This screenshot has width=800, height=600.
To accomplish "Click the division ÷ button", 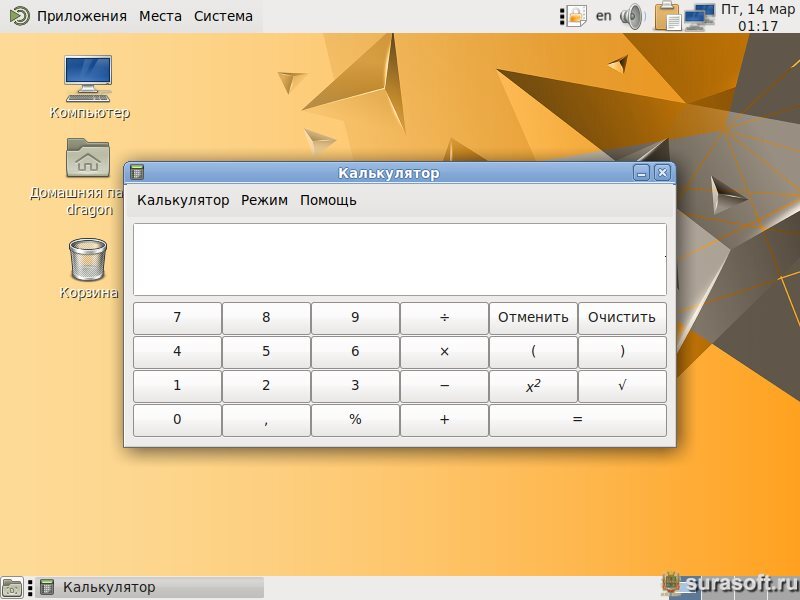I will tap(444, 318).
